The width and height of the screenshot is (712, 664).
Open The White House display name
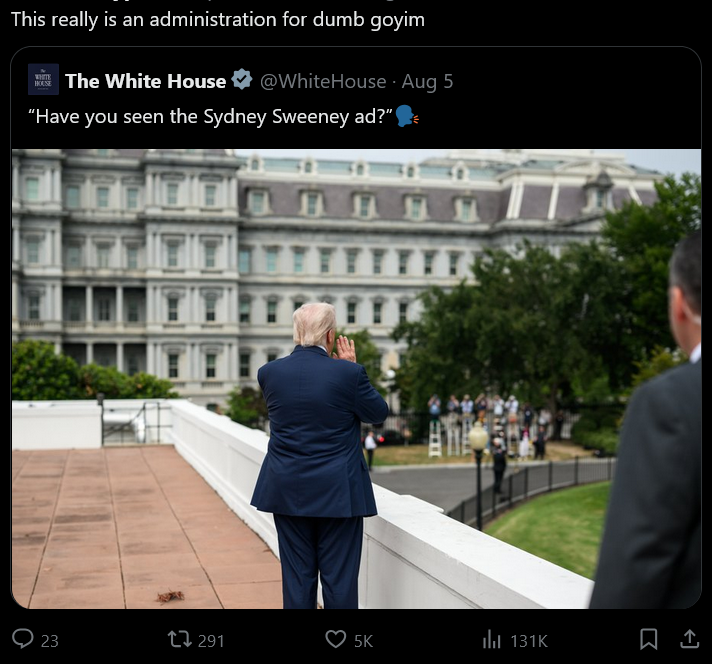tap(145, 81)
